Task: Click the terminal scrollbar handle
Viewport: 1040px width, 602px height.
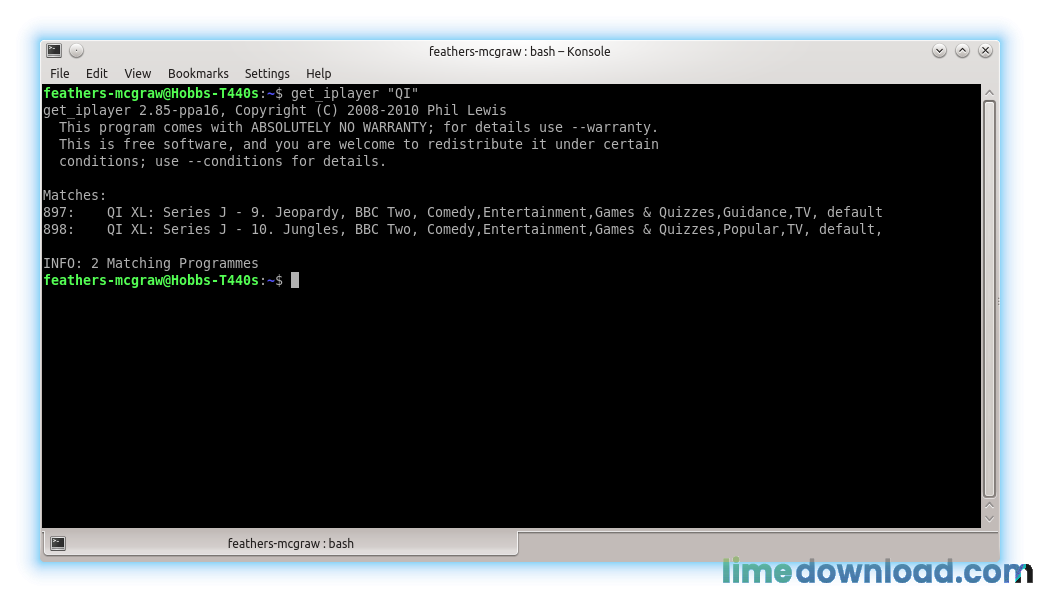Action: 989,298
